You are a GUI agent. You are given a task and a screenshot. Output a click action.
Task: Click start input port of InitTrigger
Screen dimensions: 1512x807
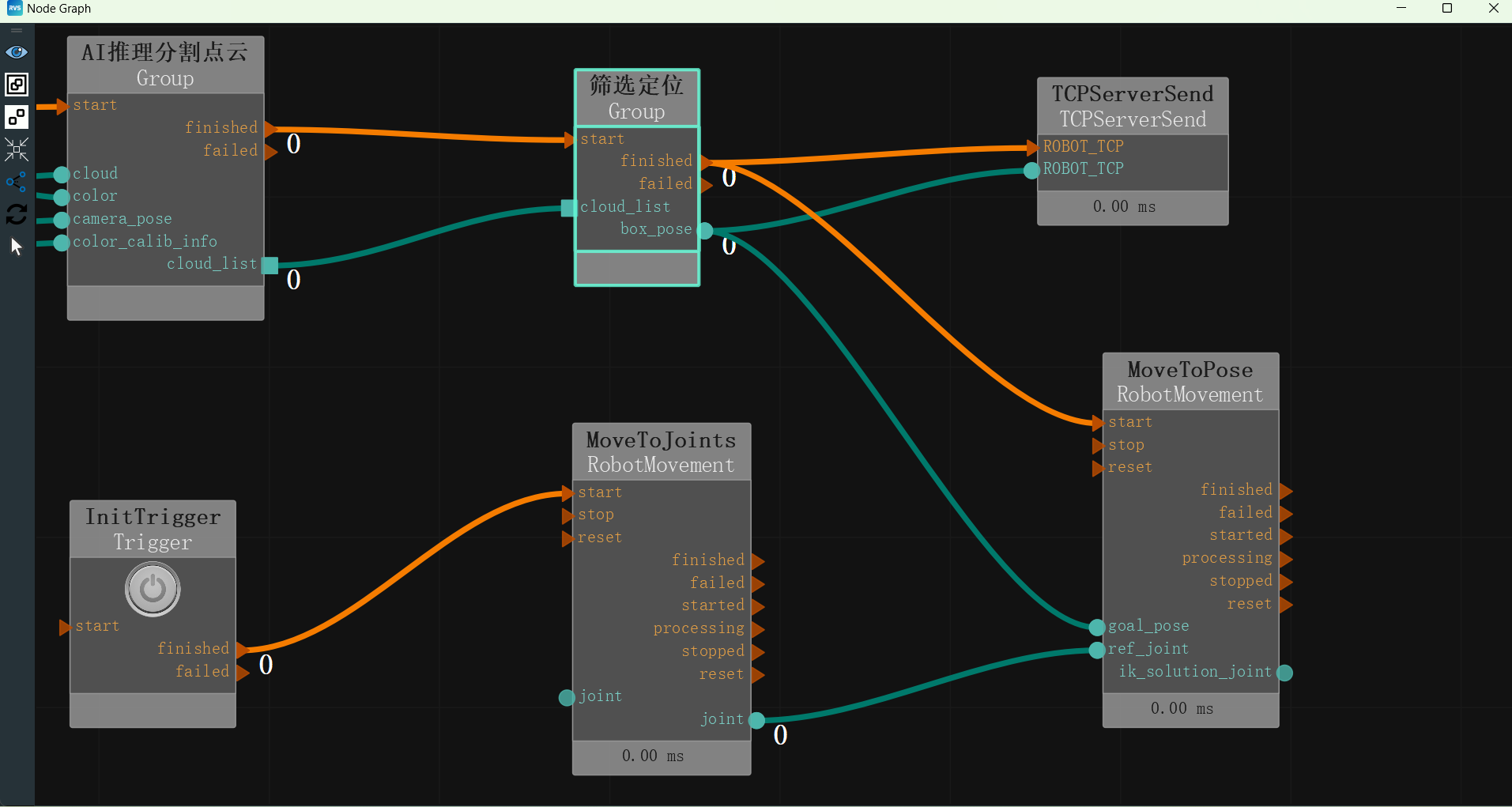click(65, 628)
